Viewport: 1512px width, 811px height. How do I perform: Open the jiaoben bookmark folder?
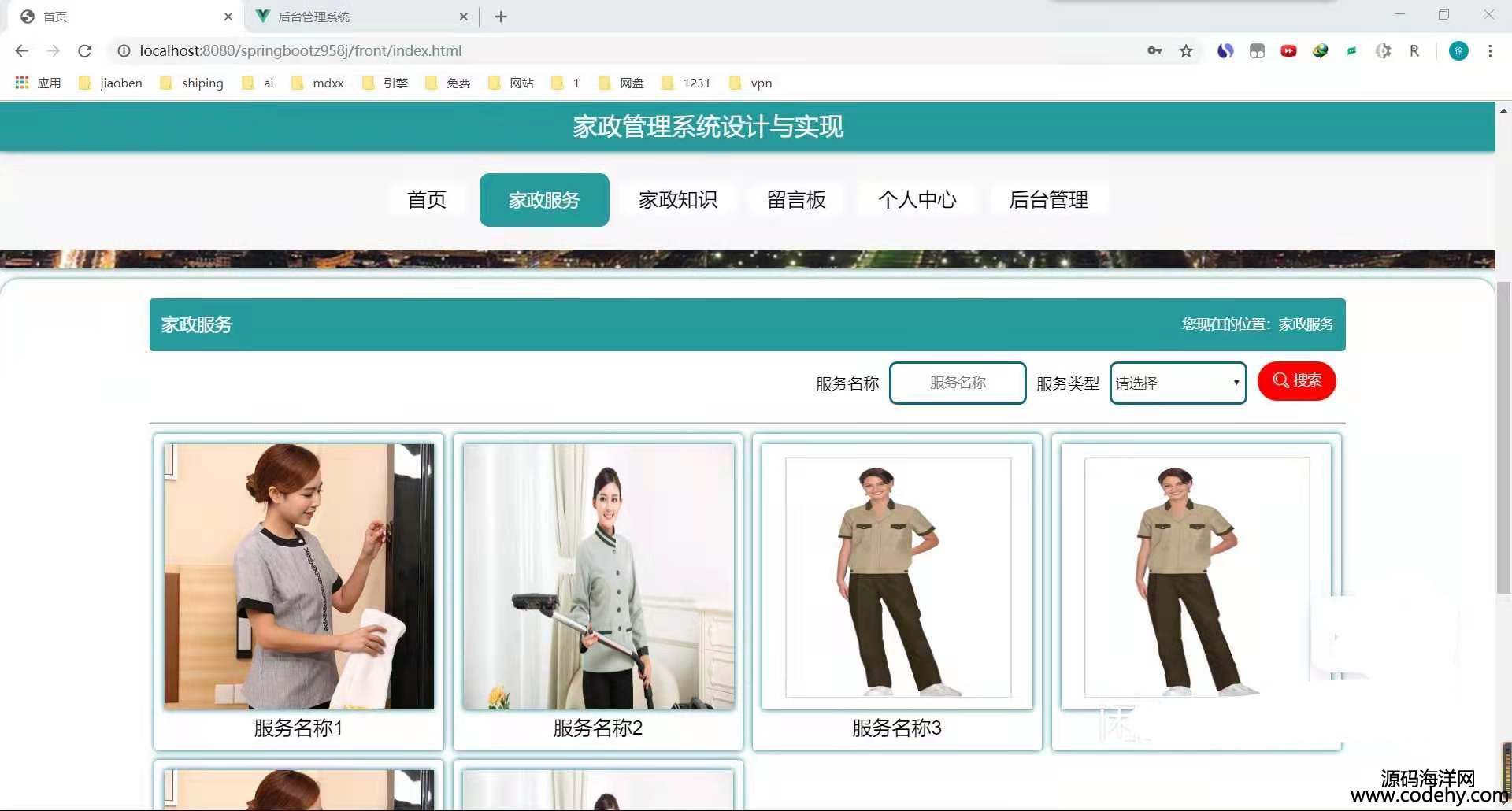(111, 83)
